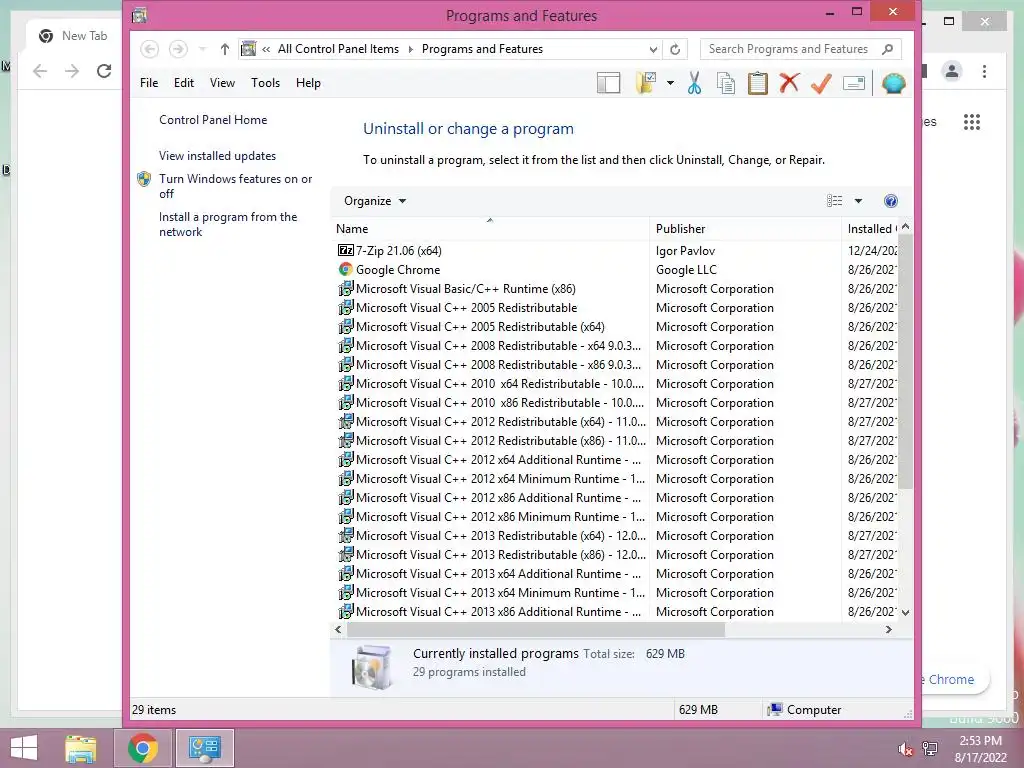Screen dimensions: 1024x768
Task: Click the Back navigation arrow in Programs window
Action: click(150, 49)
